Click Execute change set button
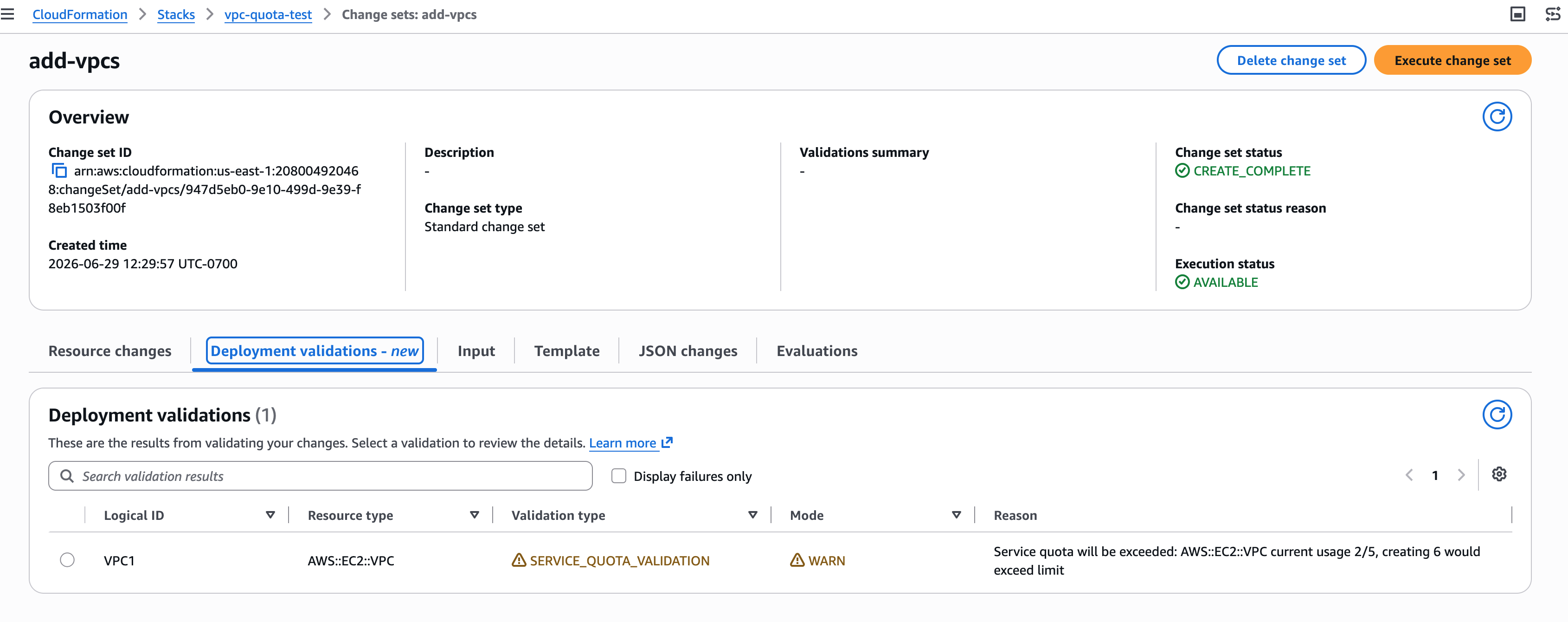The height and width of the screenshot is (622, 1568). 1452,60
